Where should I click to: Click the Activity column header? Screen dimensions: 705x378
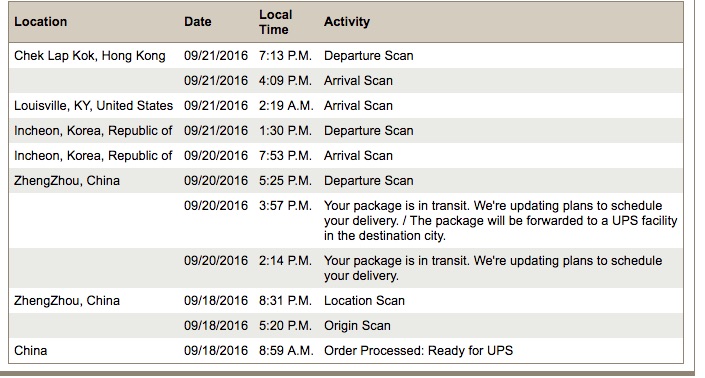(x=347, y=22)
